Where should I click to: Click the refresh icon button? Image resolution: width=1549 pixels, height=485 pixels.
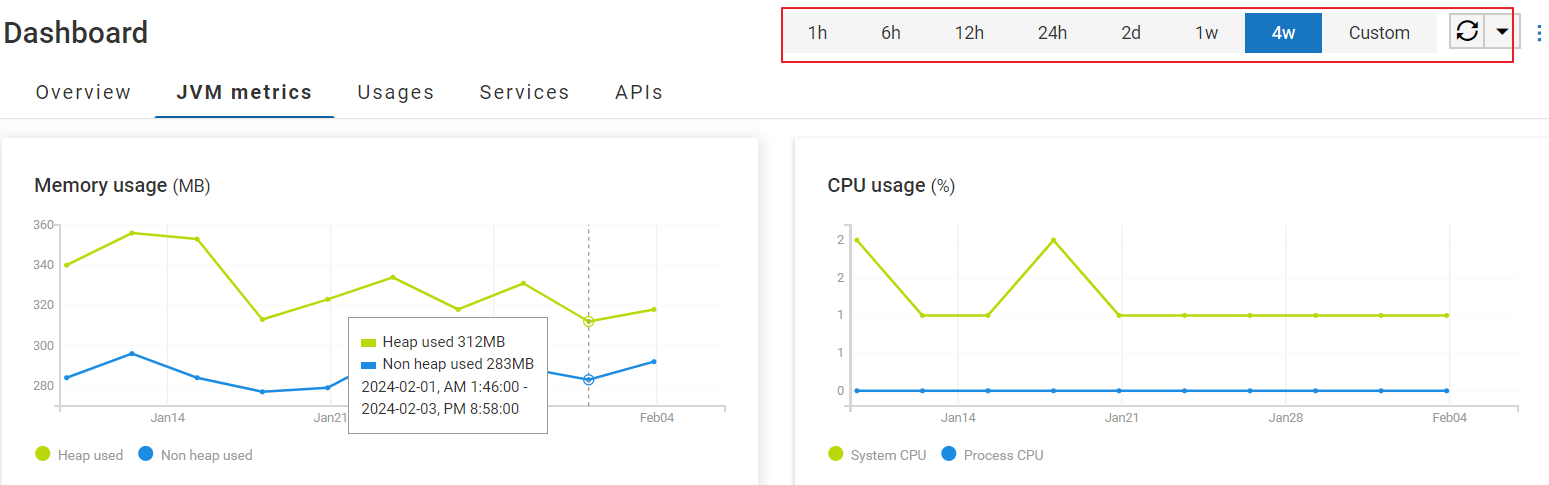(1467, 32)
